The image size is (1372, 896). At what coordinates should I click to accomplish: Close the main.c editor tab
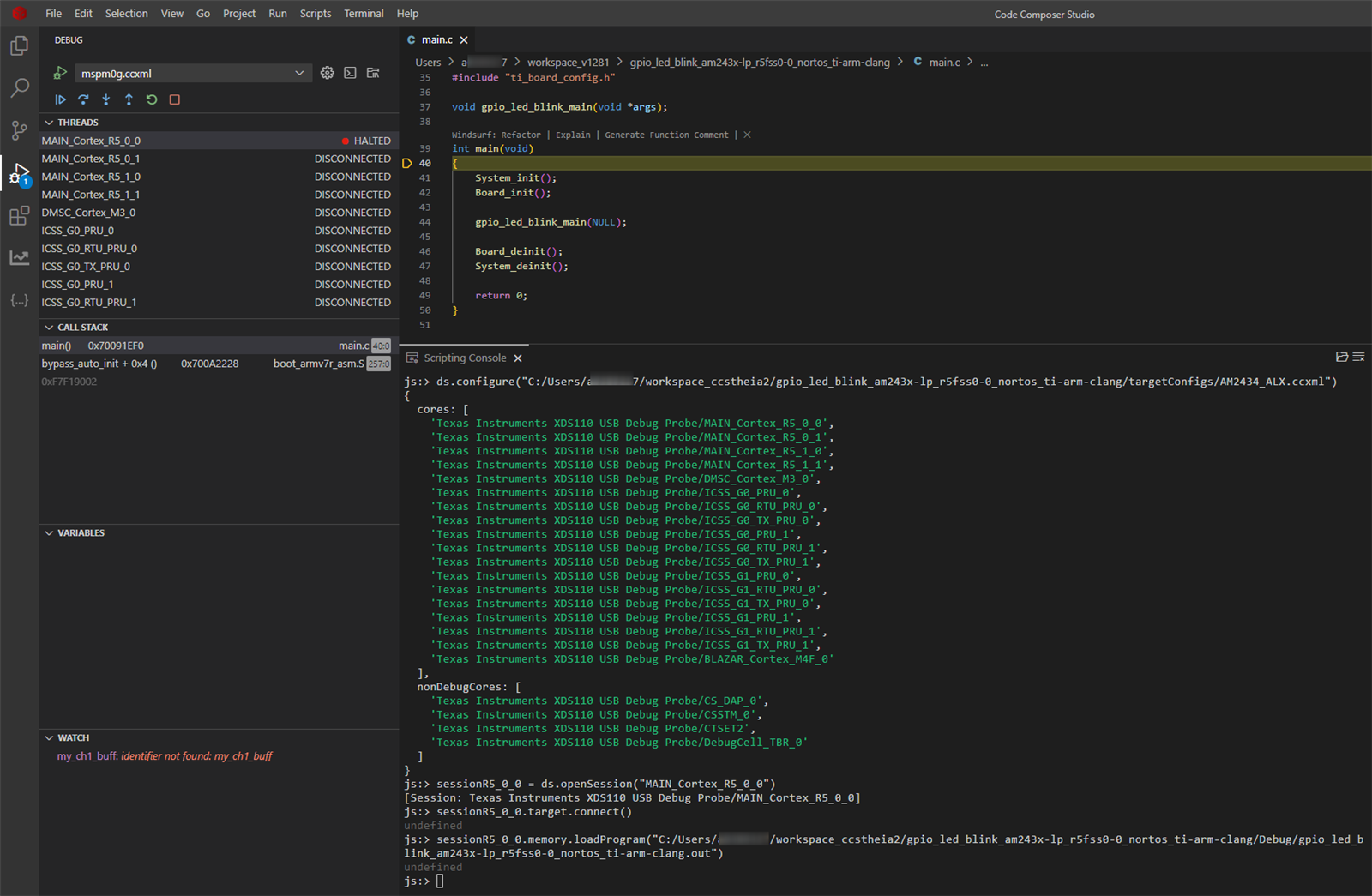click(464, 39)
